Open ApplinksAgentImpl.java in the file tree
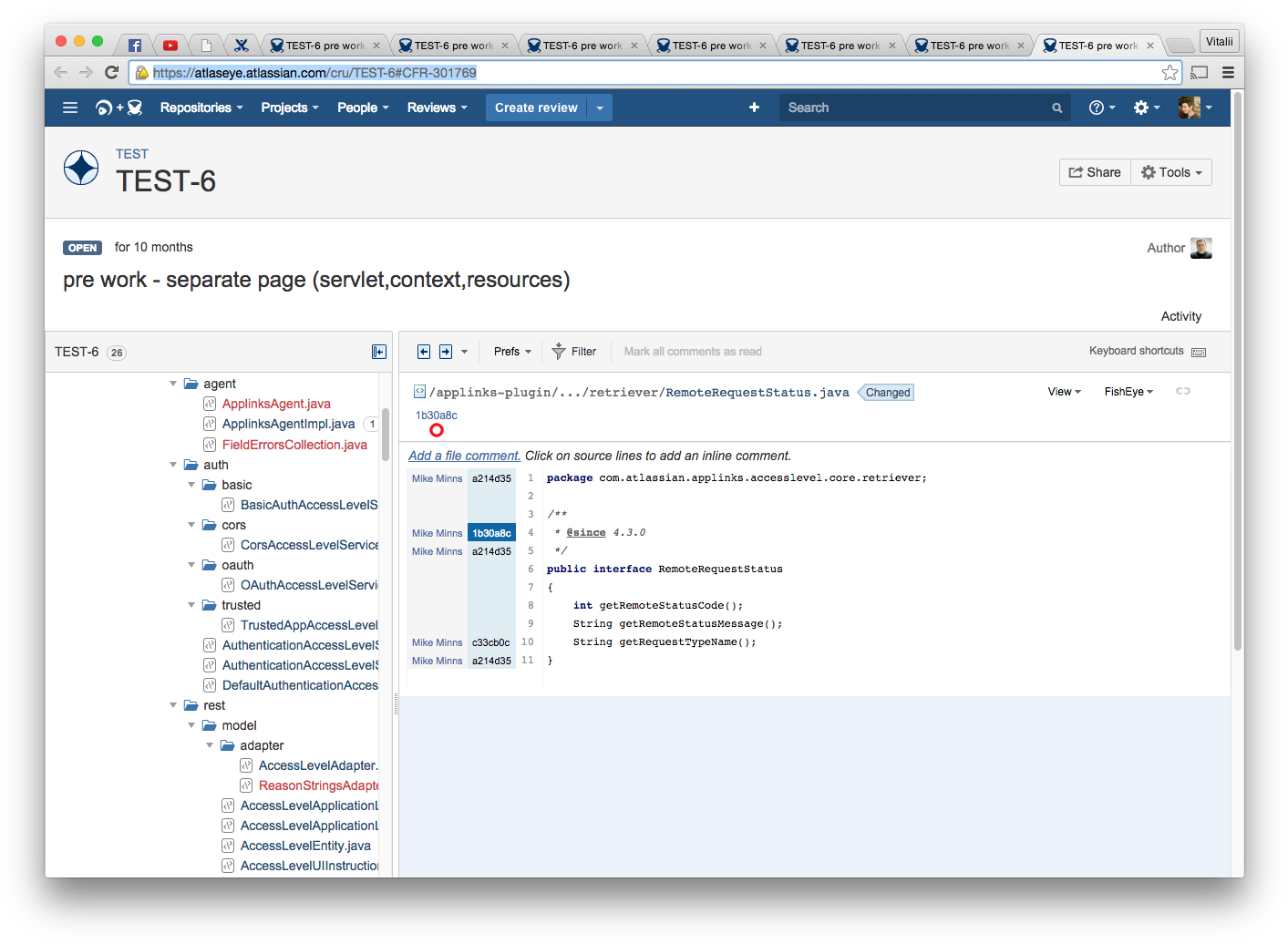This screenshot has width=1288, height=944. click(x=288, y=424)
